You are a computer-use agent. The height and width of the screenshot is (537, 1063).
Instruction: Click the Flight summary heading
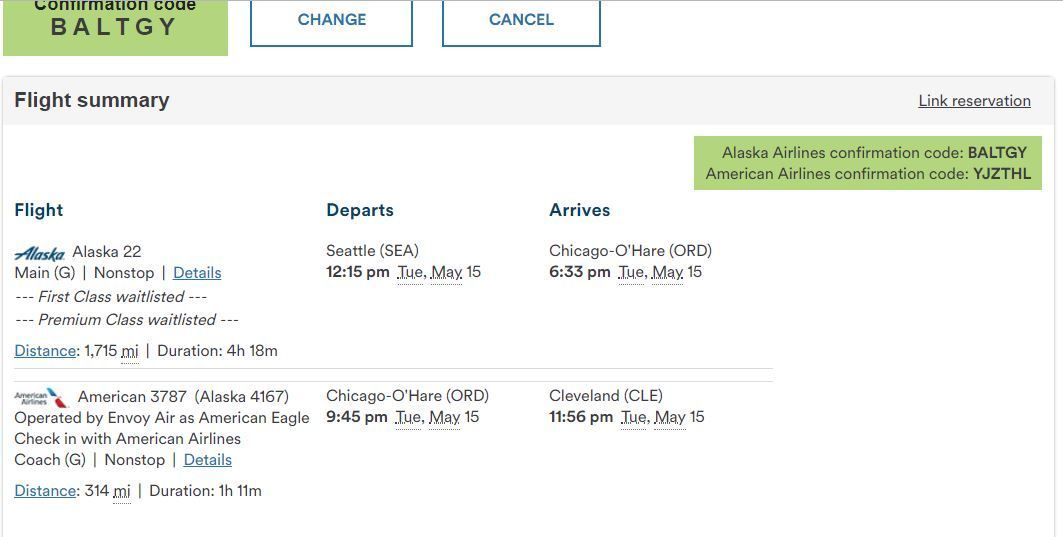click(x=92, y=100)
